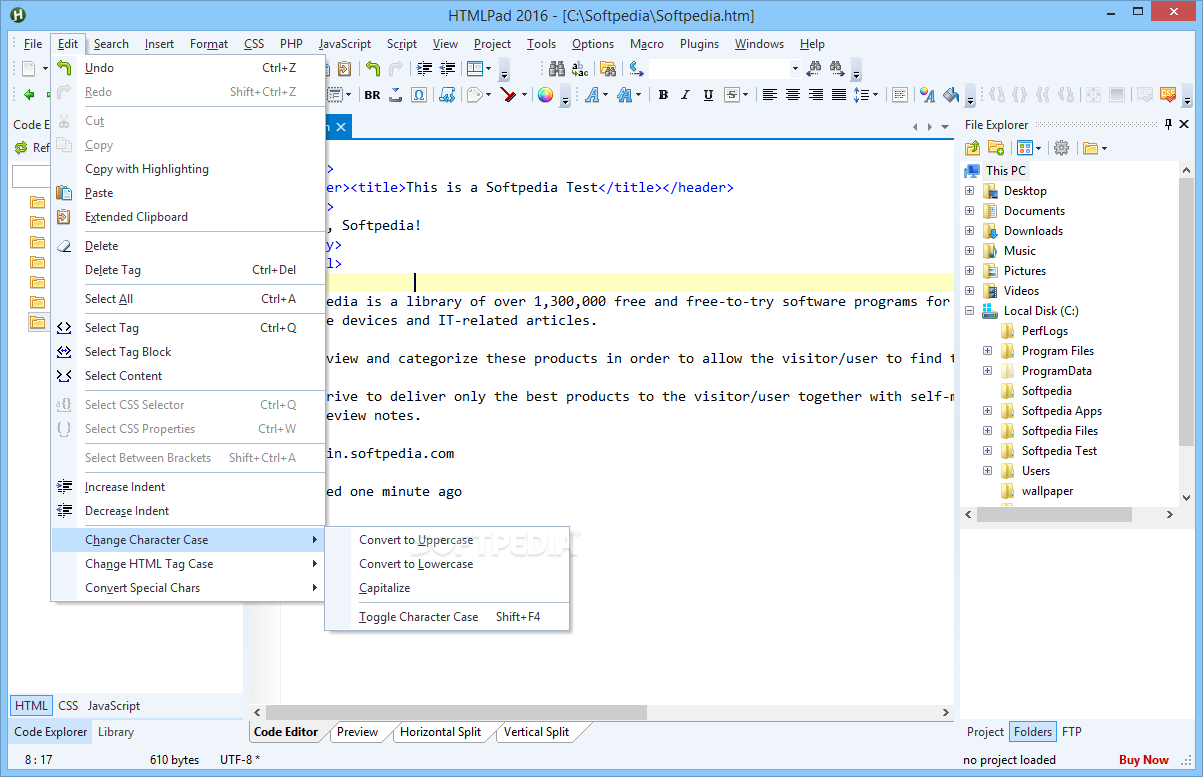The image size is (1203, 777).
Task: Switch to the Horizontal Split tab
Action: pyautogui.click(x=440, y=732)
